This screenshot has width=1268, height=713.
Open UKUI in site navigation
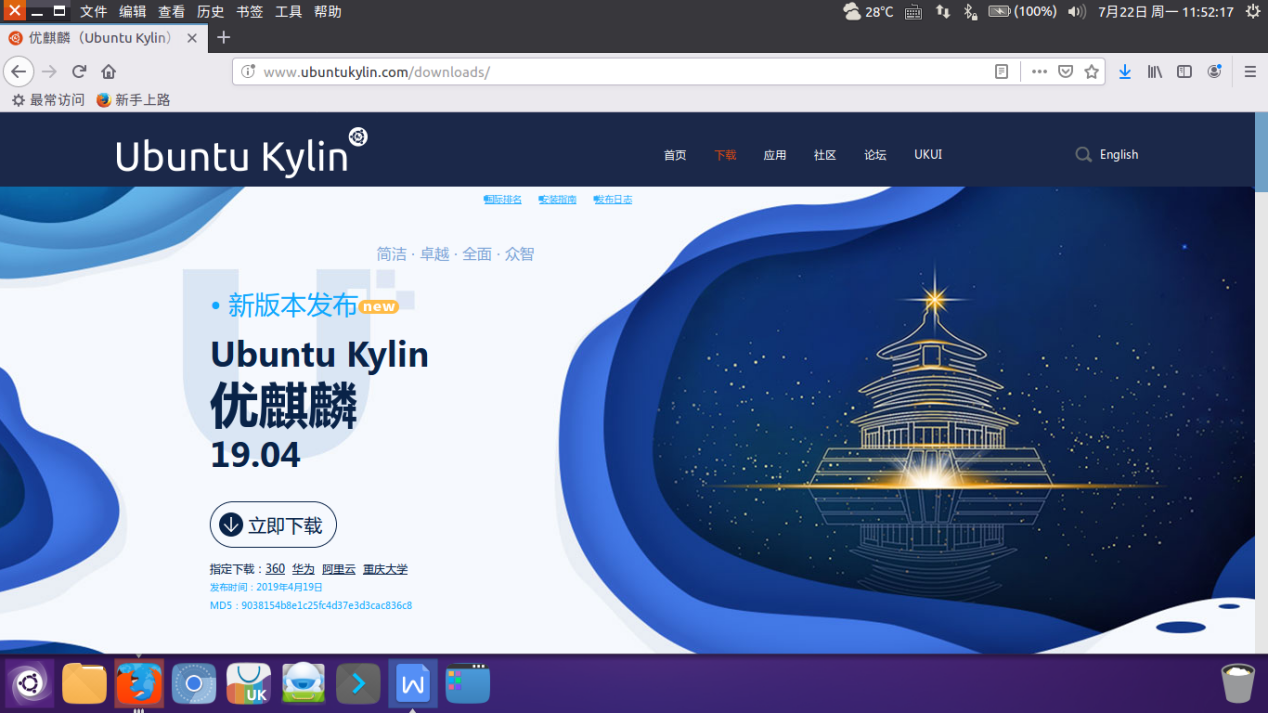tap(928, 155)
